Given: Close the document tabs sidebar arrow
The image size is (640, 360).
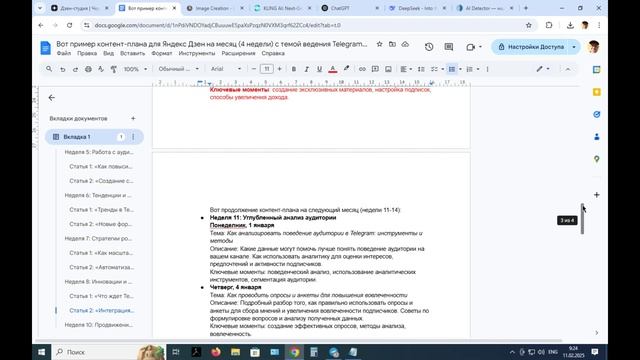Looking at the screenshot, I should pos(51,98).
